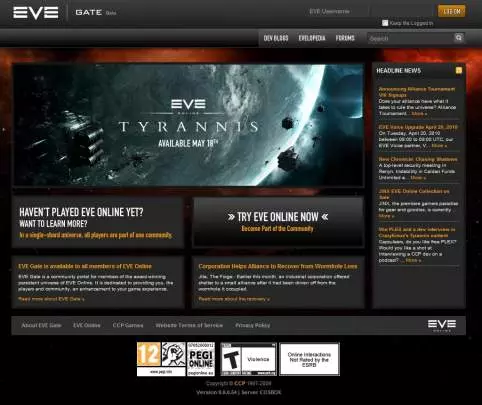Click the EVE Username input field
The image size is (482, 405).
[337, 11]
